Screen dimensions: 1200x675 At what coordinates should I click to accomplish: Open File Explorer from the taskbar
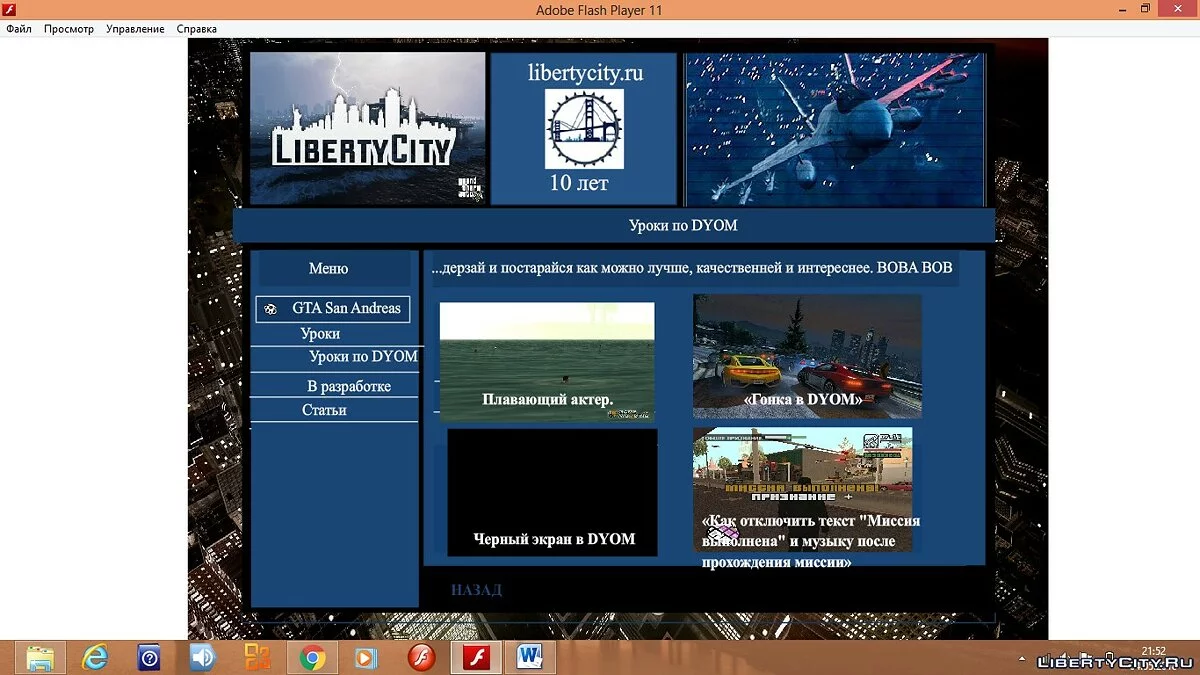point(41,657)
